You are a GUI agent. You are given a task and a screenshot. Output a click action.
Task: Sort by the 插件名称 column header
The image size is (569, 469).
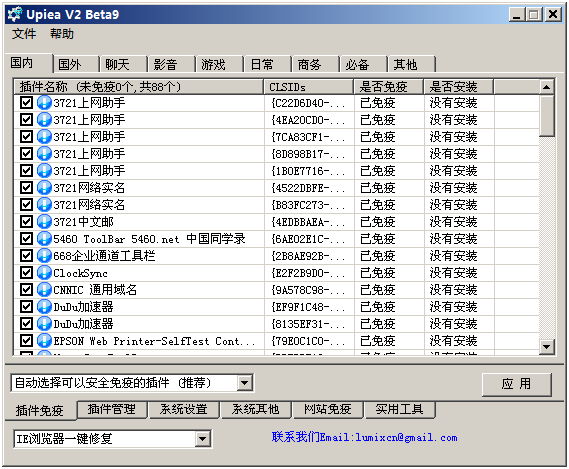pos(139,87)
